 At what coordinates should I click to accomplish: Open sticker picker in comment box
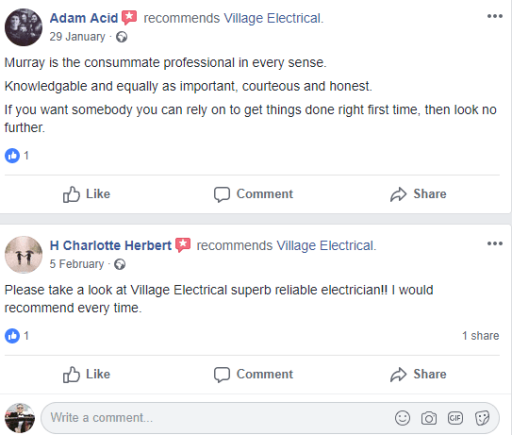(482, 418)
